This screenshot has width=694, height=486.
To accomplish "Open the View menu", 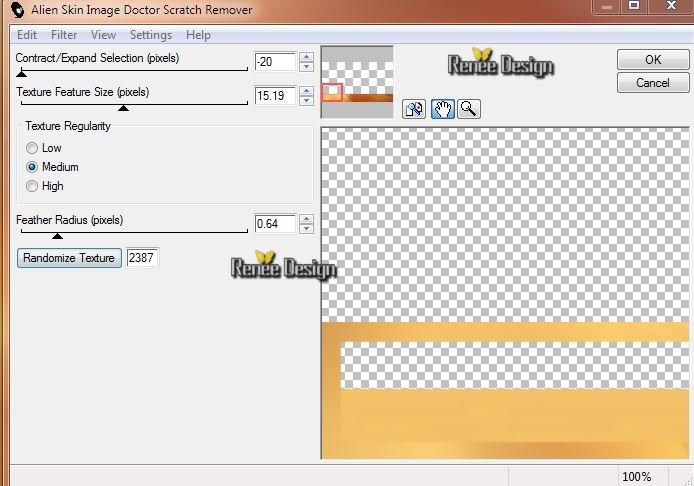I will click(104, 35).
